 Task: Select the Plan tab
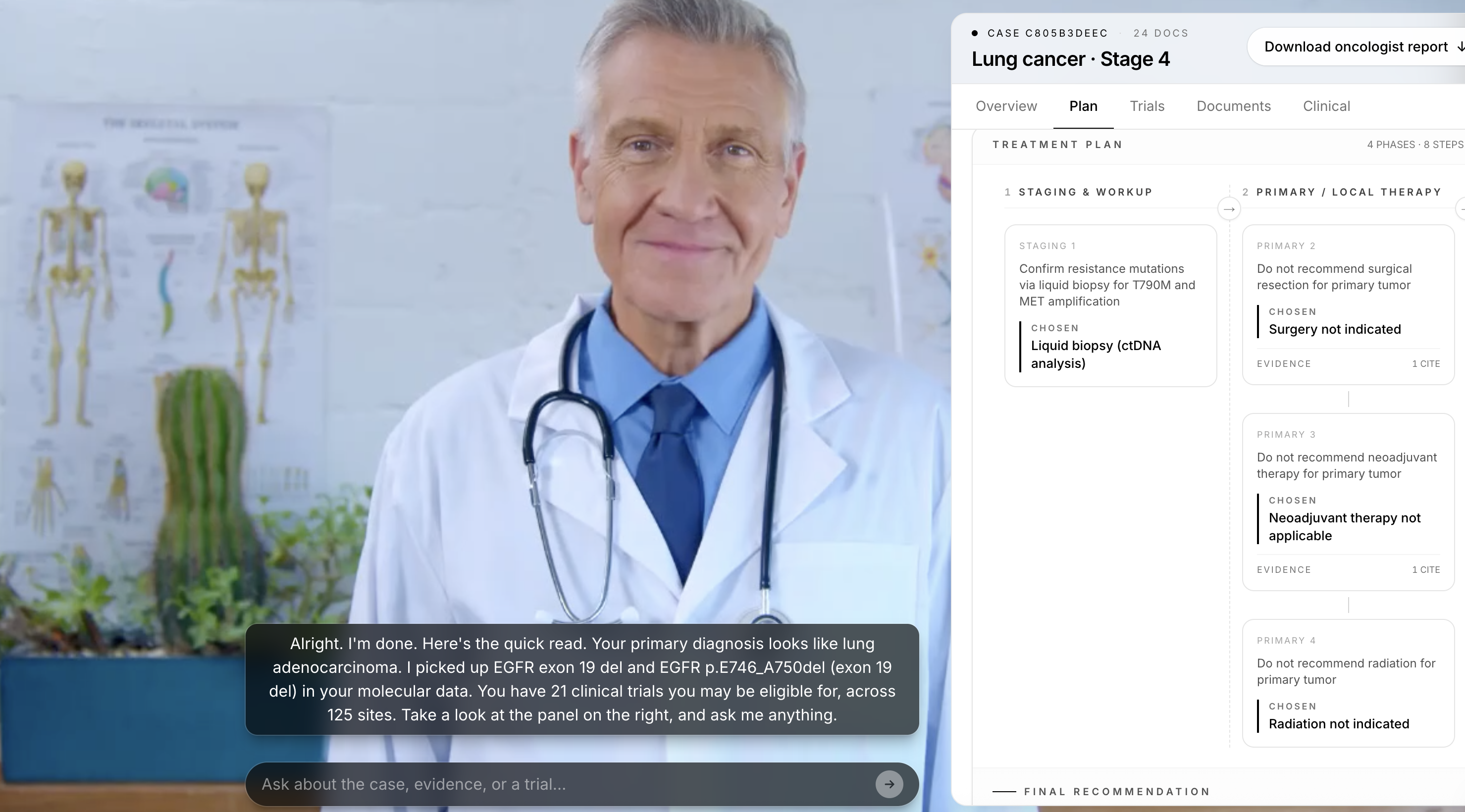click(1083, 106)
